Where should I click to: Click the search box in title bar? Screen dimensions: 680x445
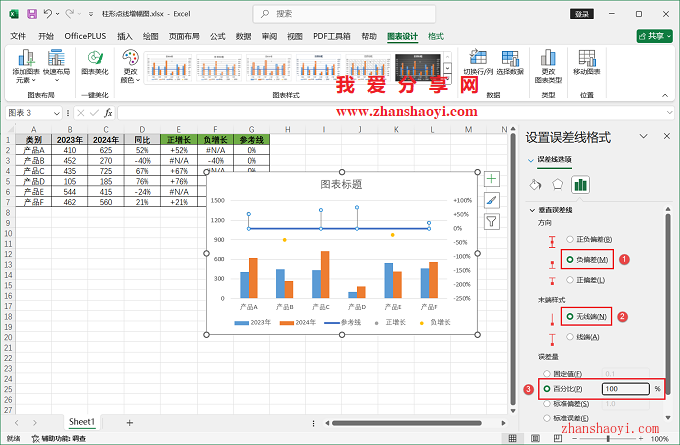pos(344,14)
